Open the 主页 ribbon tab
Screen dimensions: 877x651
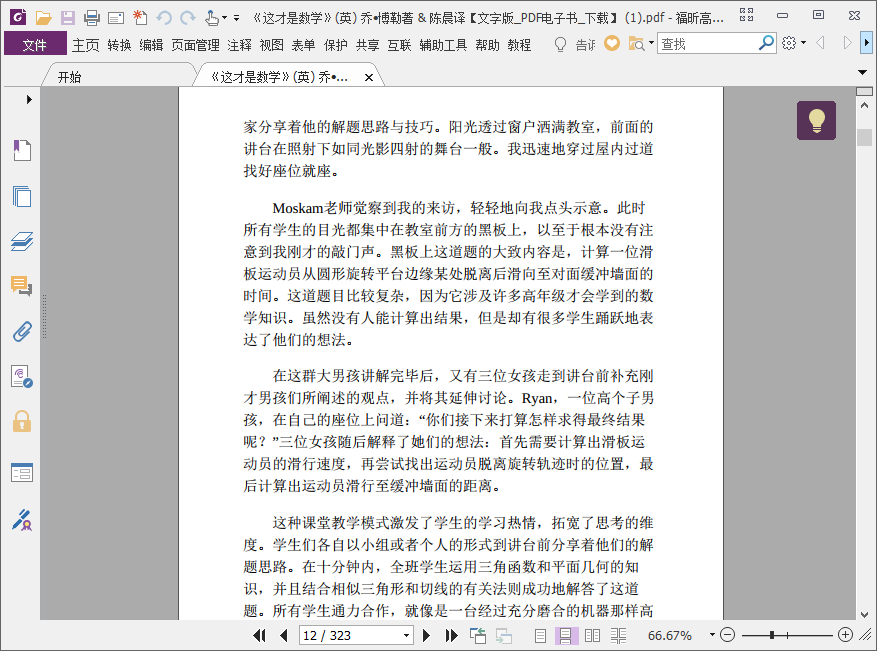tap(86, 45)
